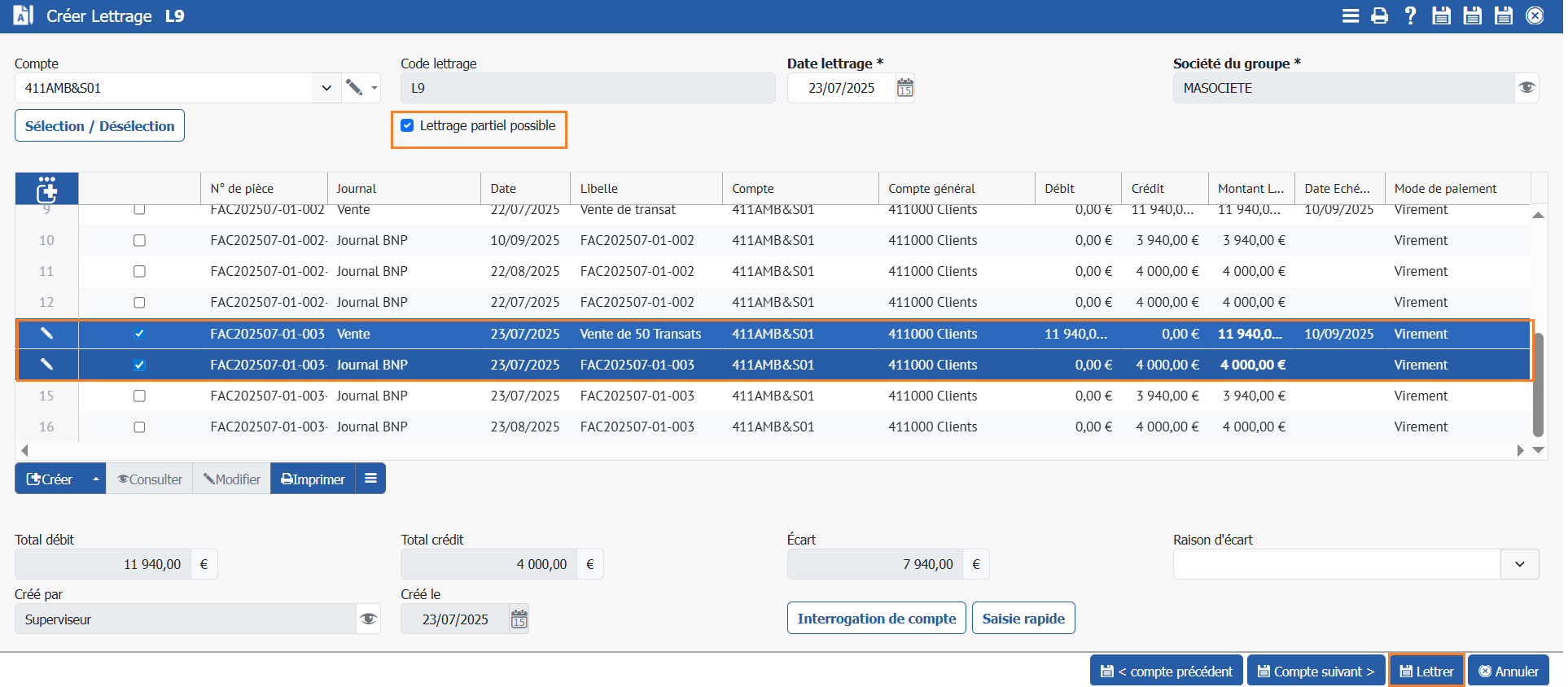
Task: Tick the checkbox on row 16
Action: tap(139, 427)
